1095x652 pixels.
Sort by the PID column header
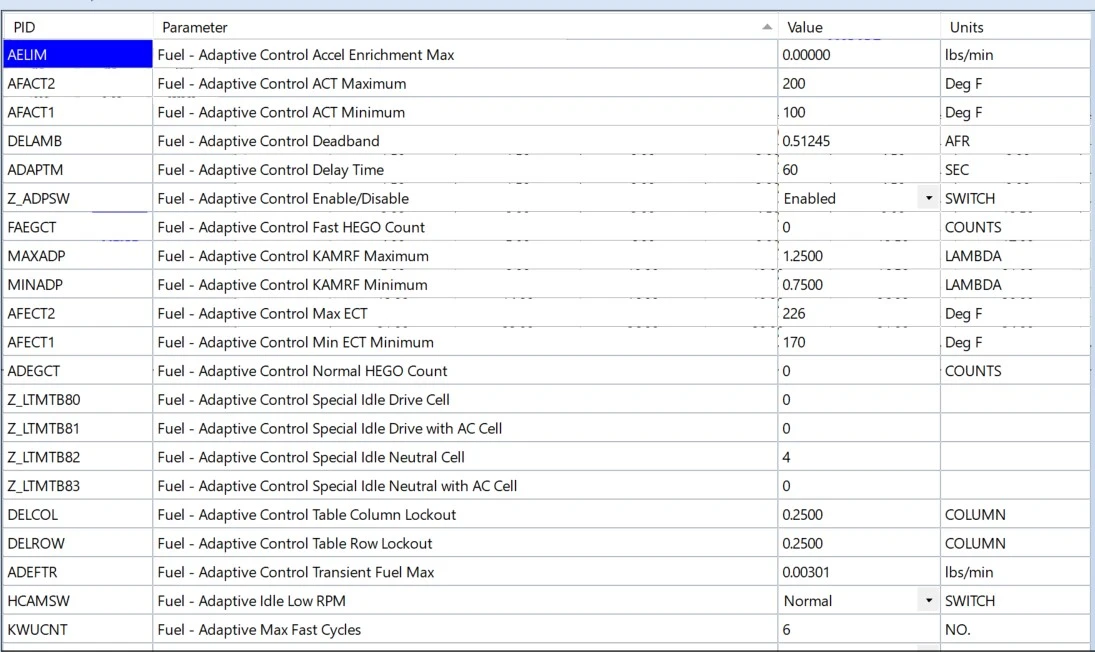coord(78,27)
